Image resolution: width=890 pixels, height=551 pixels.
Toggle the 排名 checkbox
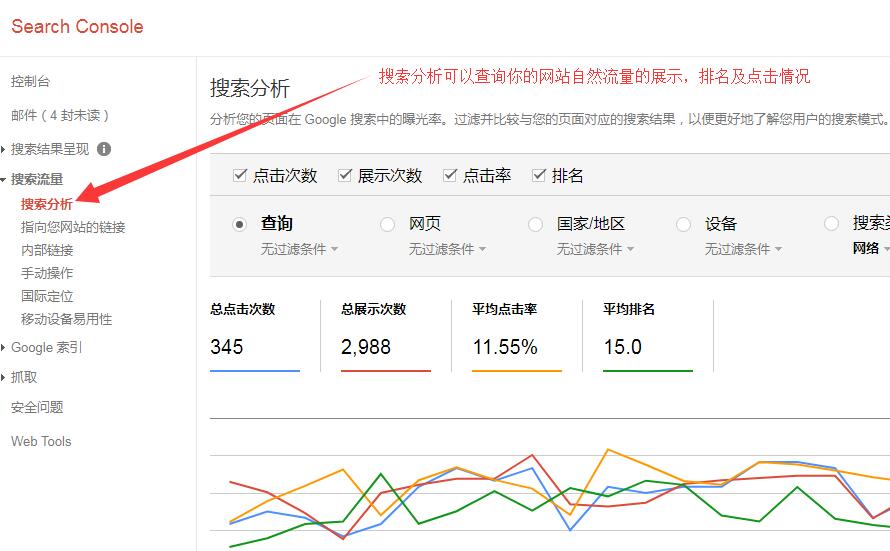(x=539, y=175)
